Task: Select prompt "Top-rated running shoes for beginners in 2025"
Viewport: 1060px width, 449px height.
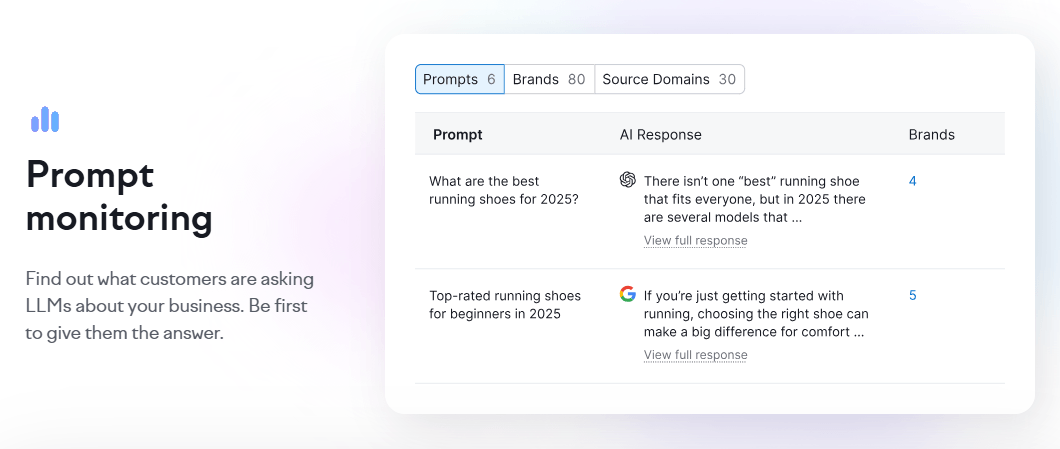Action: coord(505,305)
